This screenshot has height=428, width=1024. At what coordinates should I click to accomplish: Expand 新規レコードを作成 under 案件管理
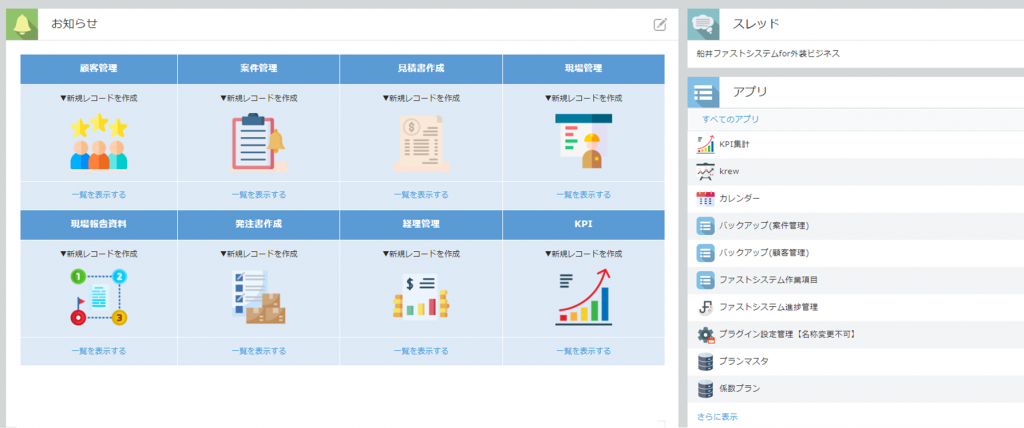coord(258,98)
